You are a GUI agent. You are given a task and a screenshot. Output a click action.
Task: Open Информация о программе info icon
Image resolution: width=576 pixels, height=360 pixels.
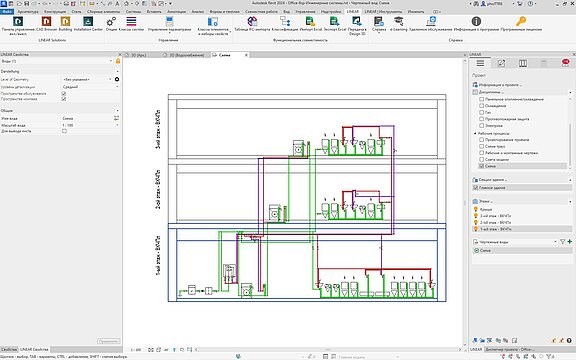tap(476, 21)
